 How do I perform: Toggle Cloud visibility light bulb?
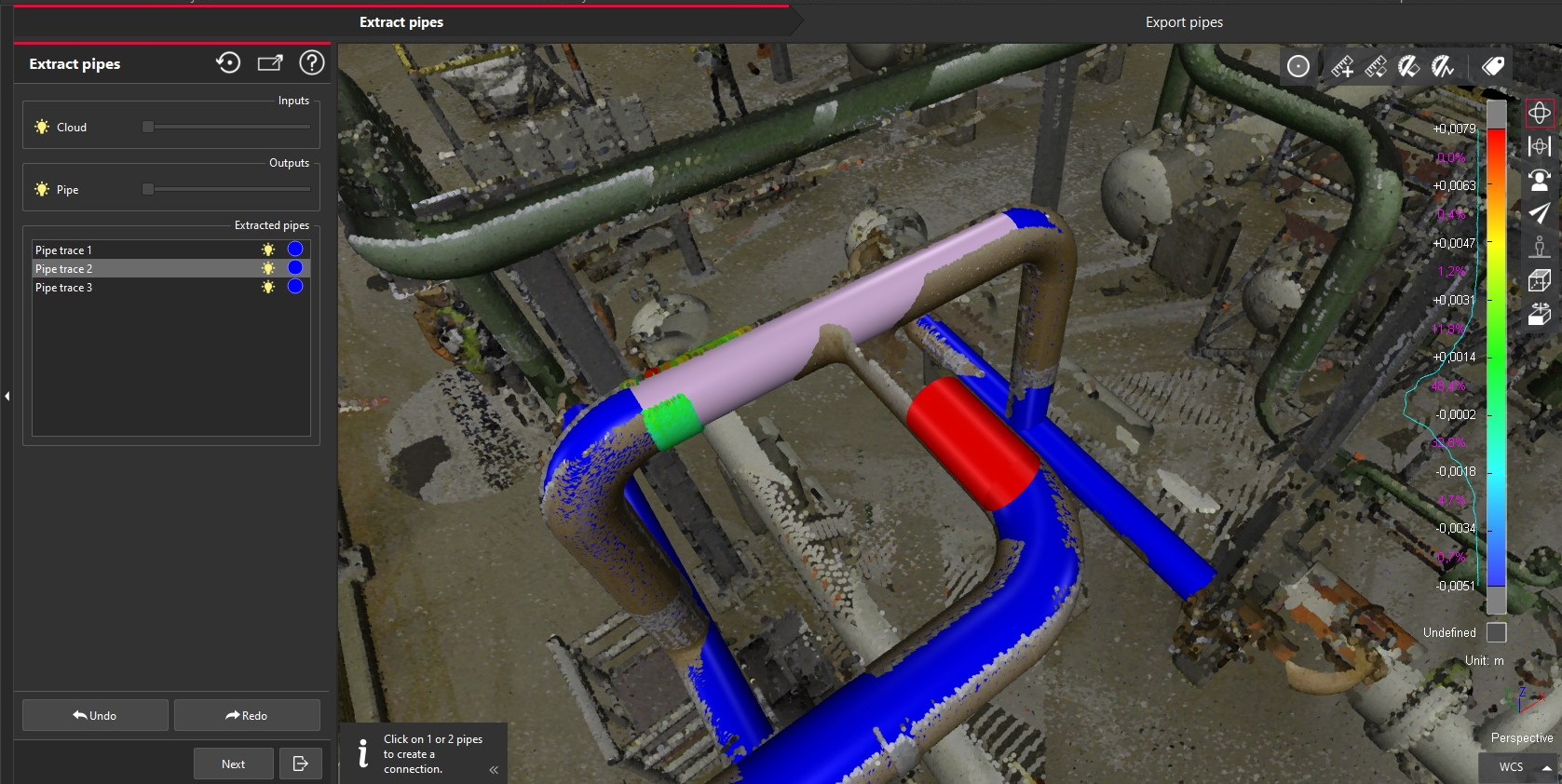[42, 127]
